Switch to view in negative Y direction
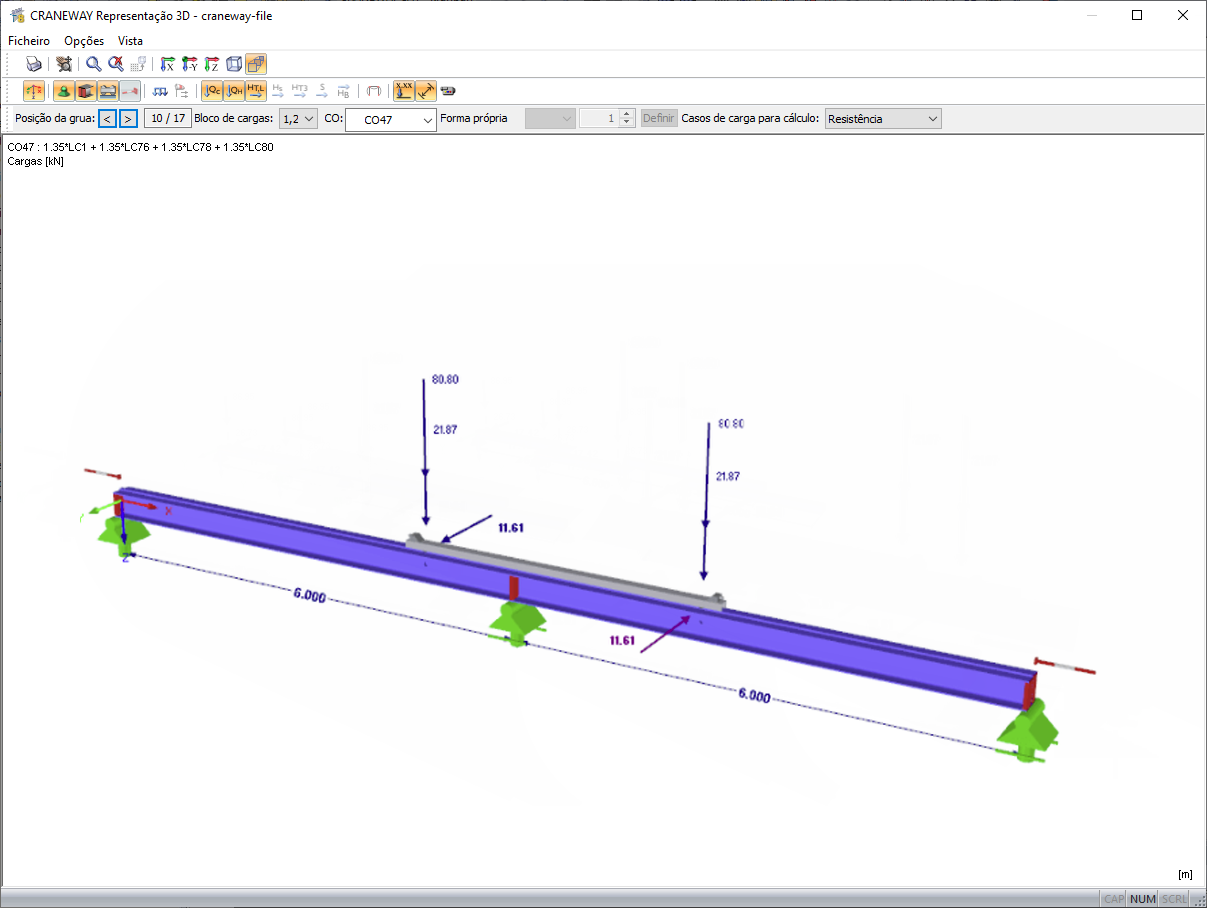 (190, 64)
